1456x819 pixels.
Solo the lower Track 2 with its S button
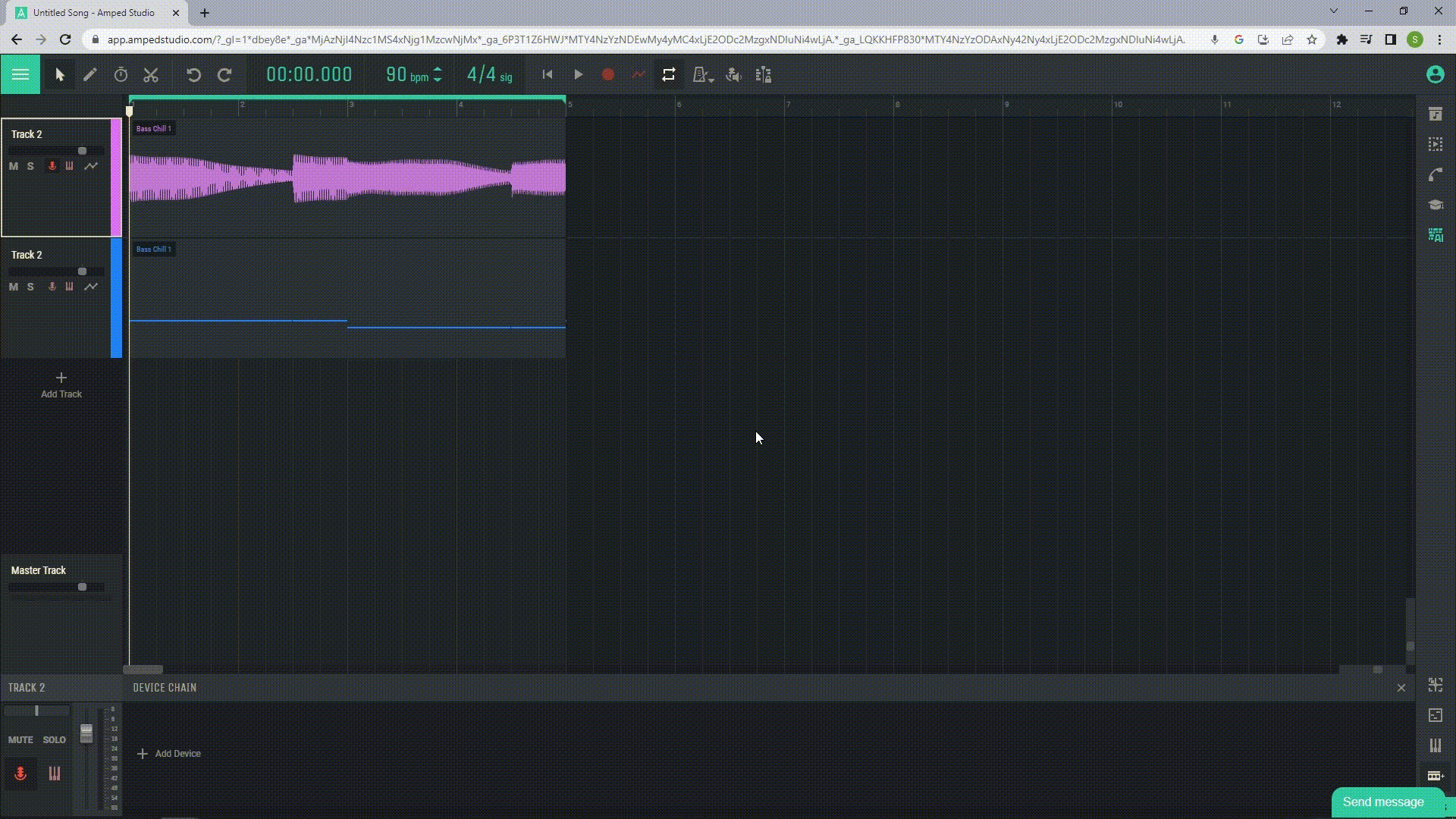pos(30,287)
